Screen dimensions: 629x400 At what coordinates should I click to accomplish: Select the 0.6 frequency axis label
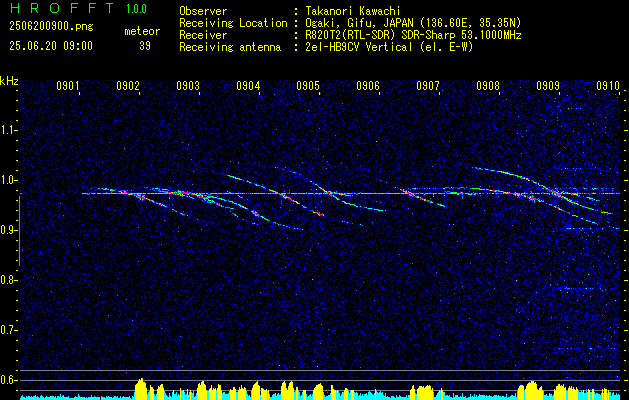[7, 380]
